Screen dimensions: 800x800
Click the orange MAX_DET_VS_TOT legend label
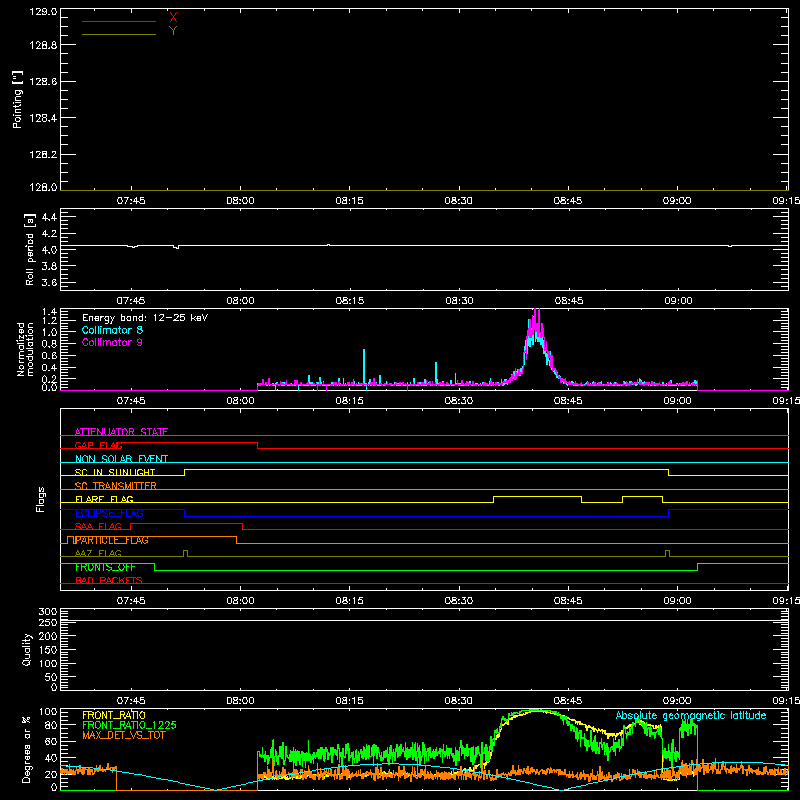coord(123,735)
